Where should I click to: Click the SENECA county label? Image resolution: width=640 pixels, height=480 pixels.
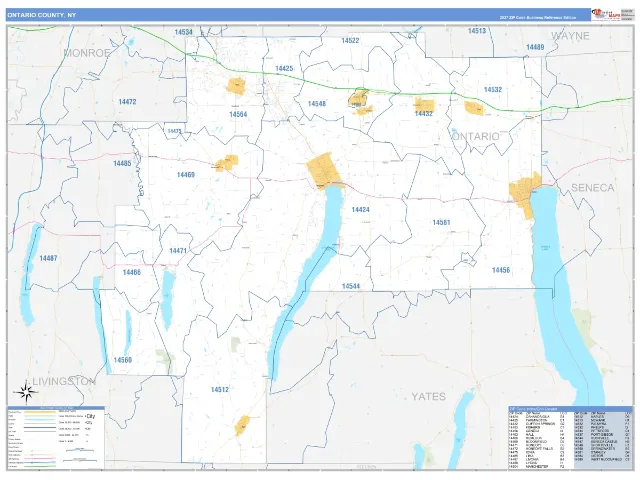(x=592, y=188)
